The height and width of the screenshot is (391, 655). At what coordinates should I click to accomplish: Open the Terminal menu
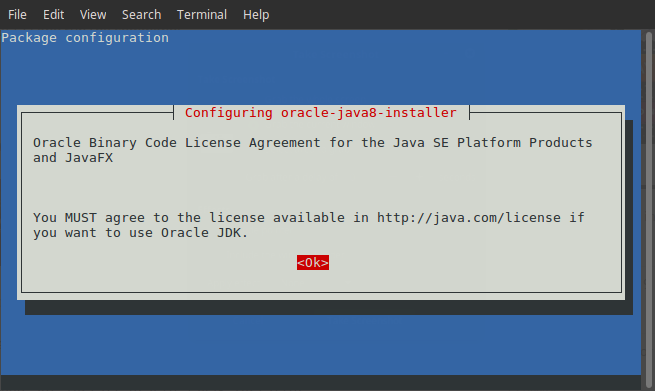pyautogui.click(x=202, y=15)
